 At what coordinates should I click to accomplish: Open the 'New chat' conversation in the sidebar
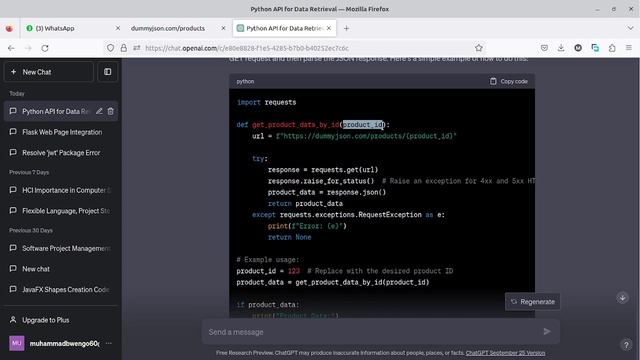[61, 269]
